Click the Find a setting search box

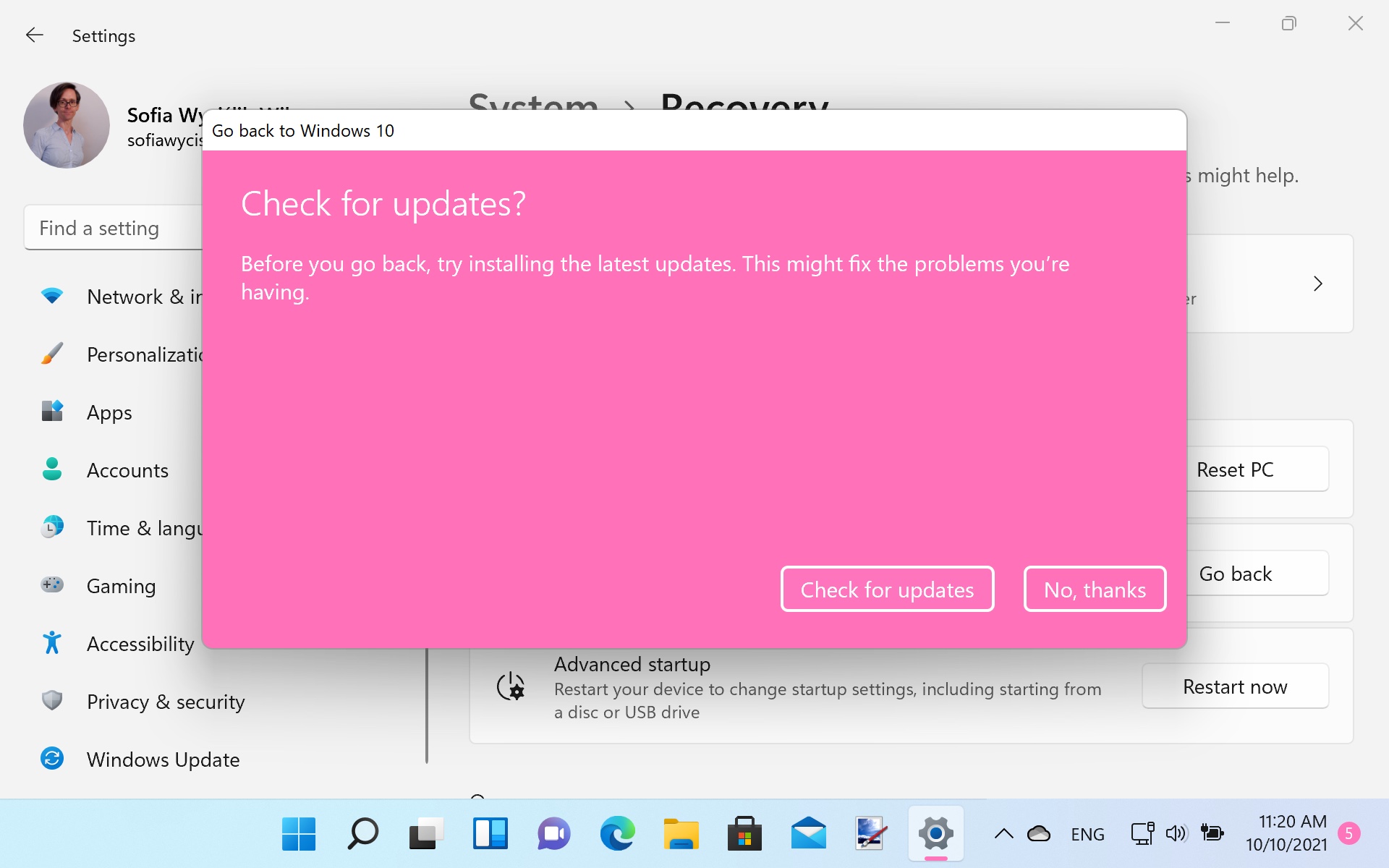tap(114, 229)
